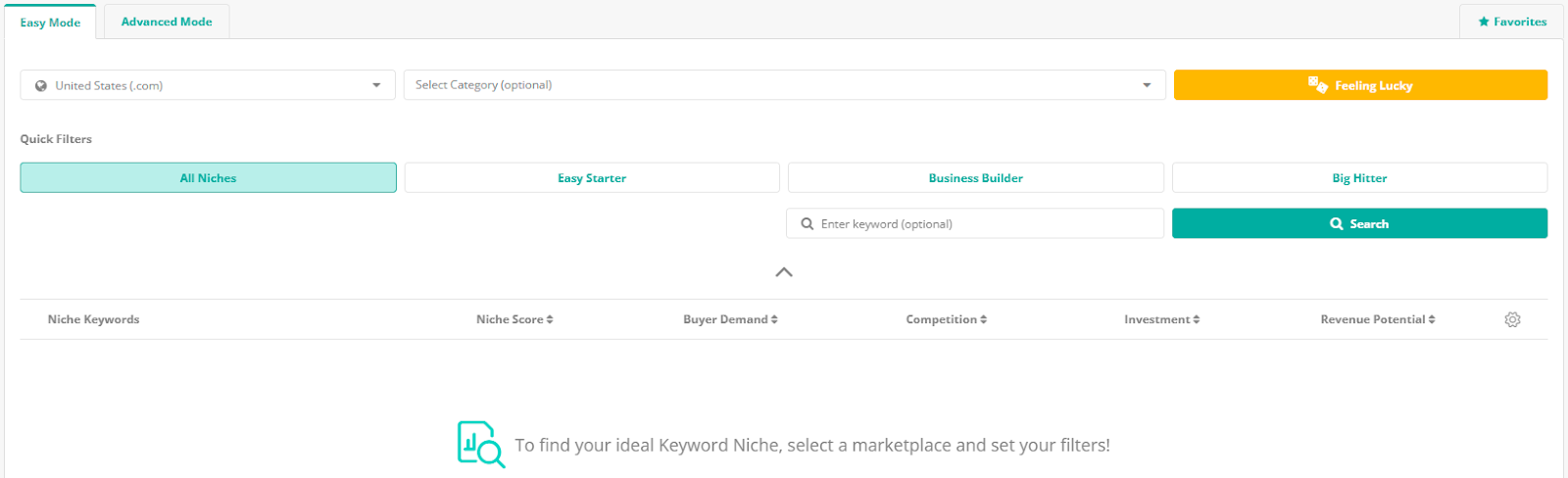Select the All Niches quick filter

coord(208,178)
